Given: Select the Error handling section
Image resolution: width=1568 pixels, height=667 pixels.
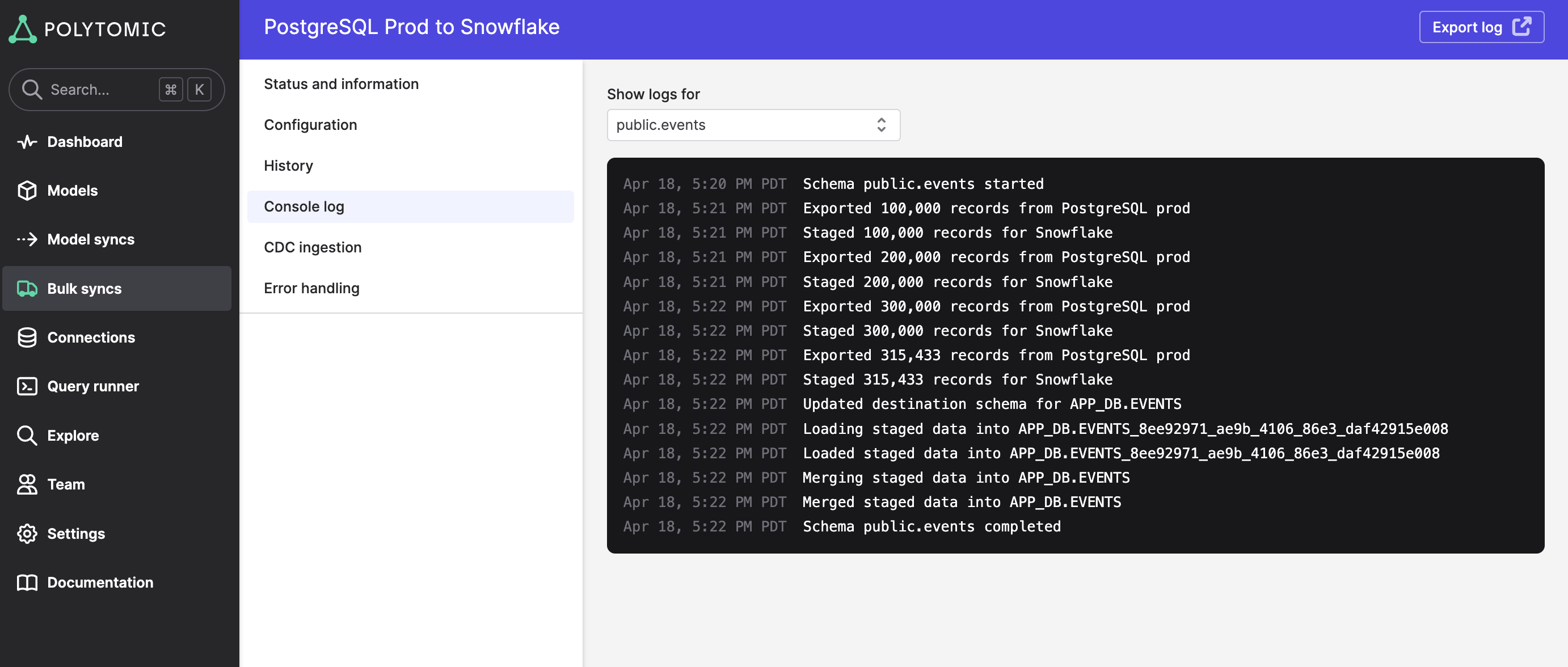Looking at the screenshot, I should click(x=311, y=288).
